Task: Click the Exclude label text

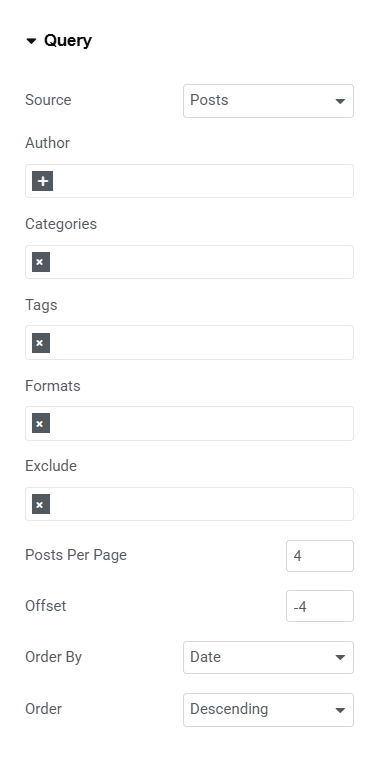Action: 51,466
